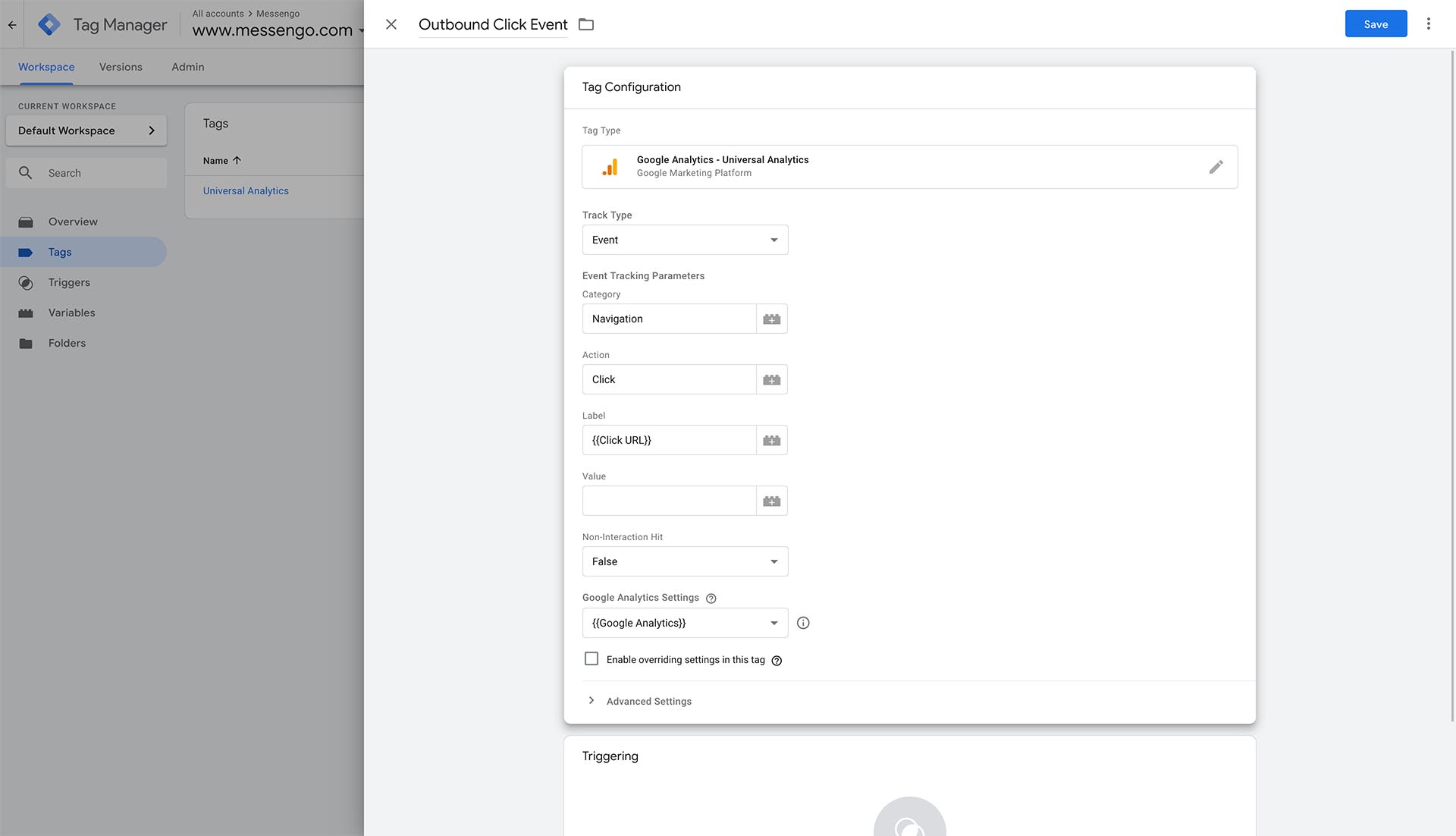1456x836 pixels.
Task: Open the Non-Interaction Hit dropdown
Action: 685,561
